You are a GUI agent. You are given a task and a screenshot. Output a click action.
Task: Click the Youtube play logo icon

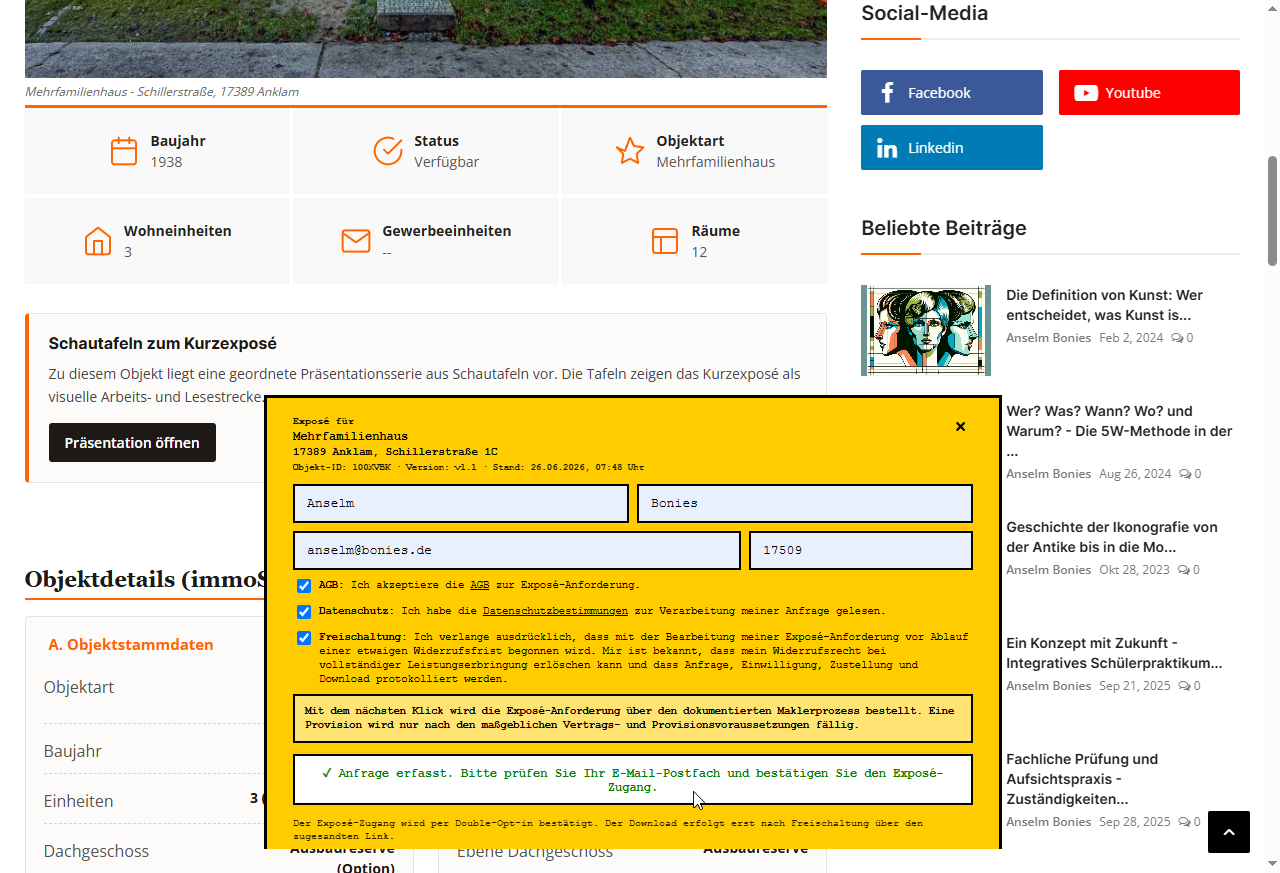[x=1086, y=93]
